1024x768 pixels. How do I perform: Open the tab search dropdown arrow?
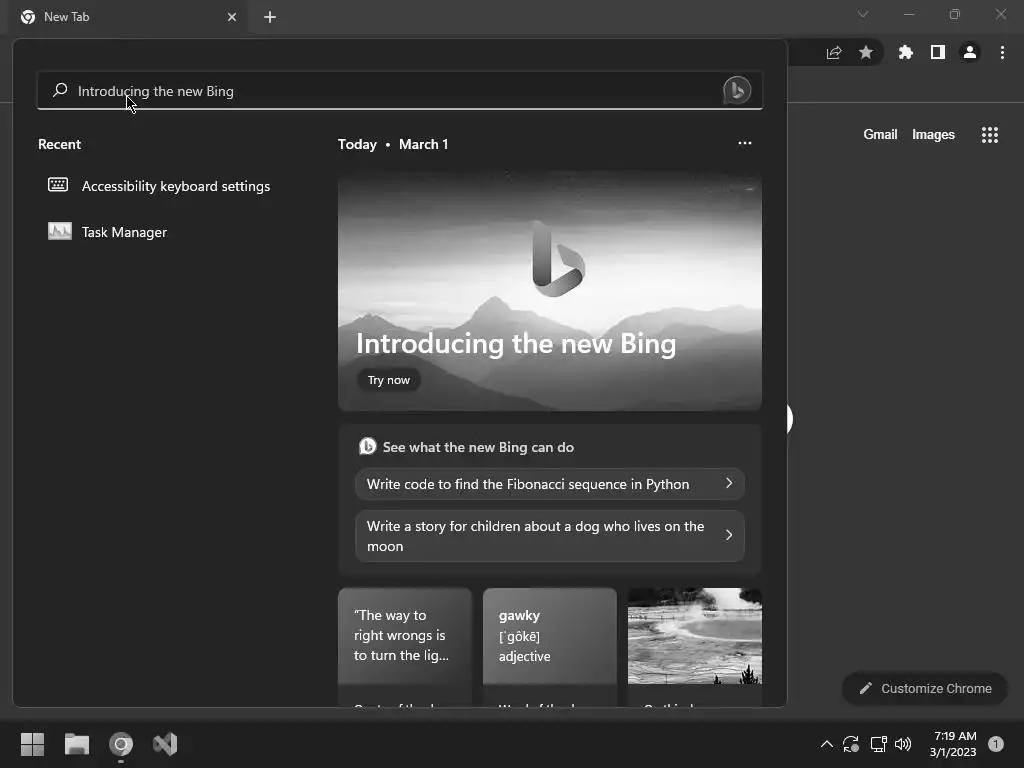[x=863, y=14]
